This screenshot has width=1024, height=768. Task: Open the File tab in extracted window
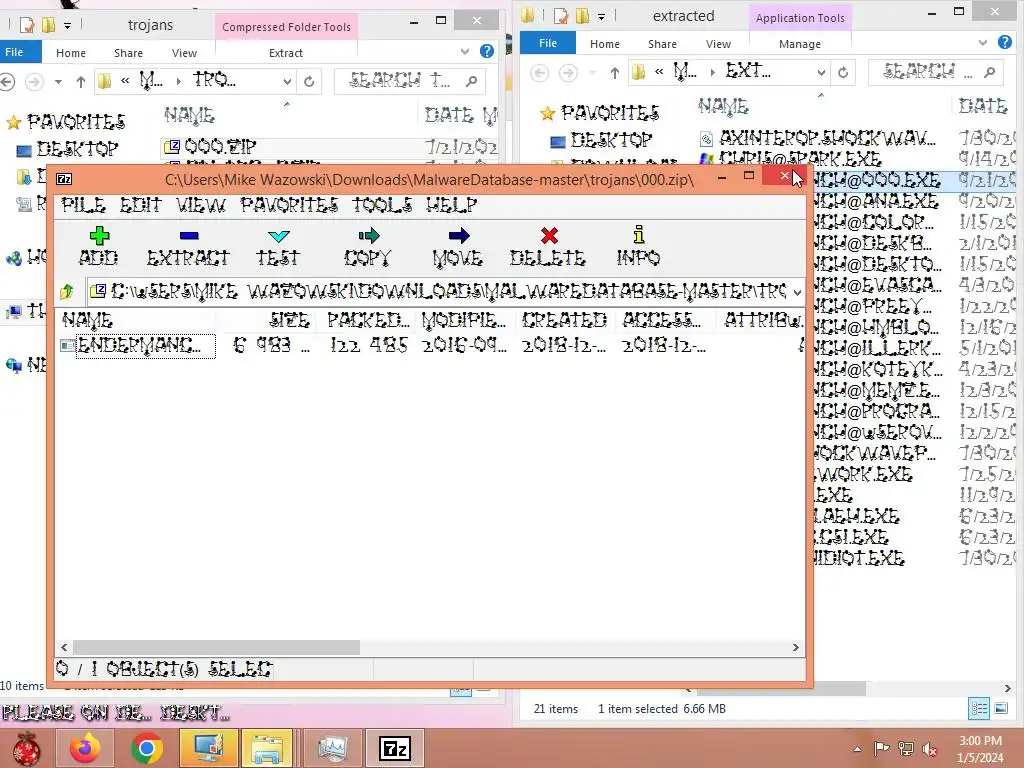pos(547,43)
